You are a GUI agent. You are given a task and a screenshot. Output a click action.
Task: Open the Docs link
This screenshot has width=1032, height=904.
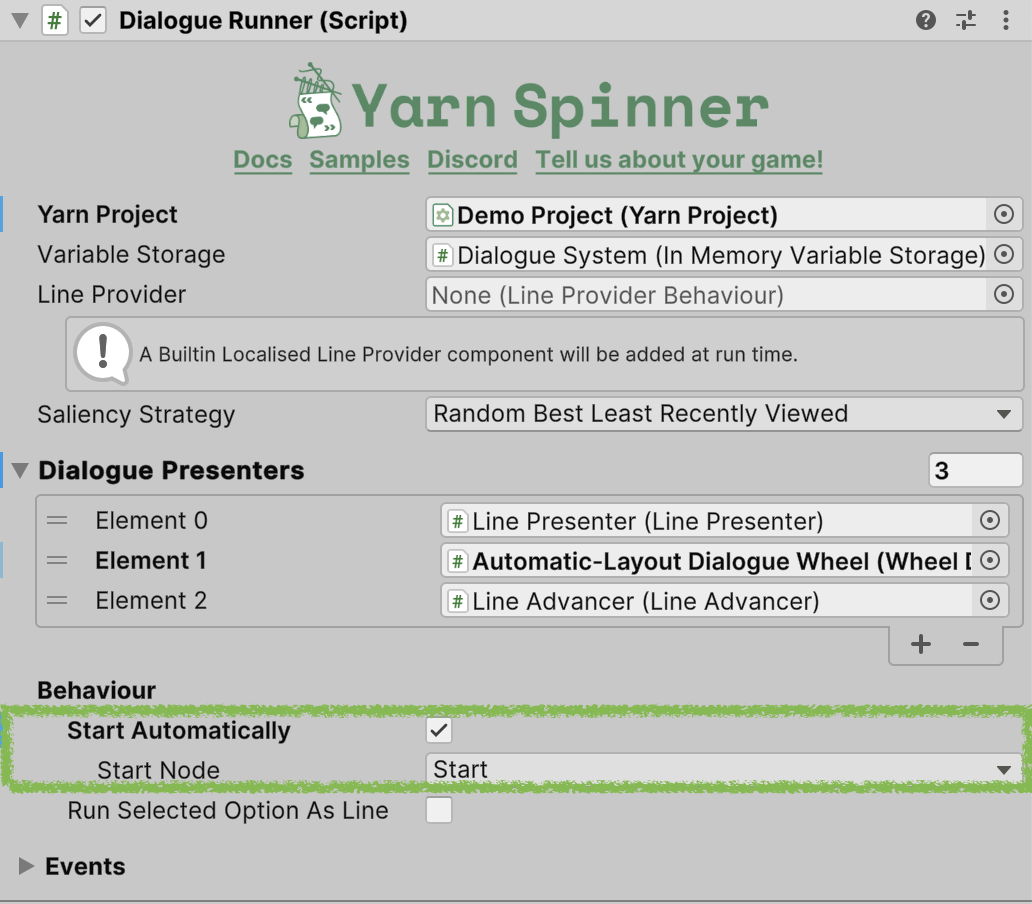(x=262, y=160)
